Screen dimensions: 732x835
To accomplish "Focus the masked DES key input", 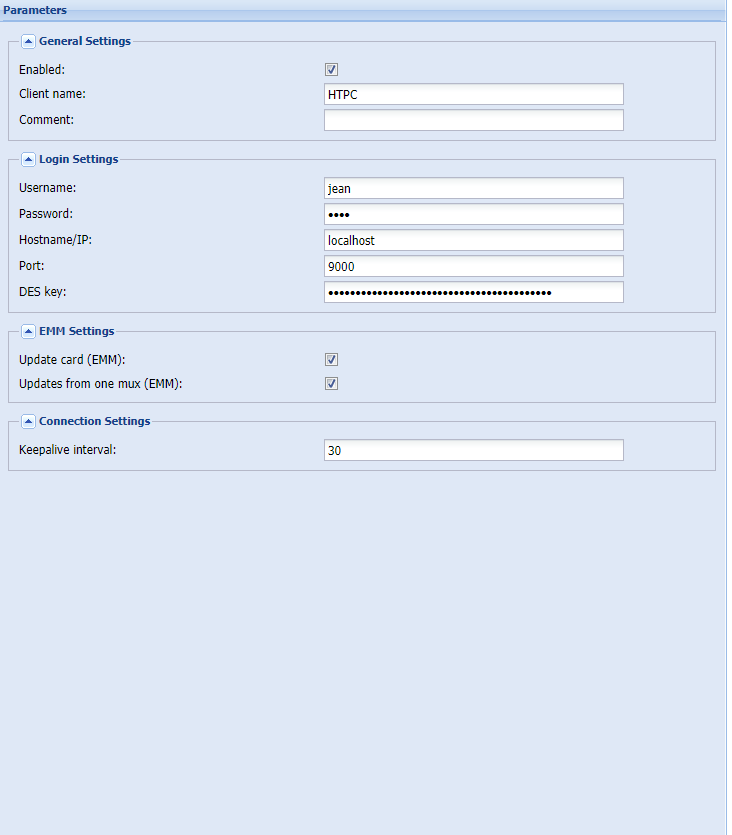I will [x=473, y=292].
